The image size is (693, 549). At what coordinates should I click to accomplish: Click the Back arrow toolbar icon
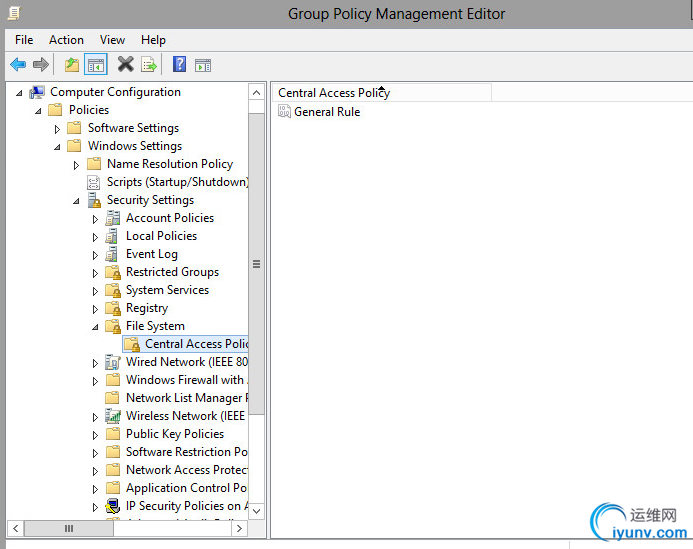coord(18,65)
